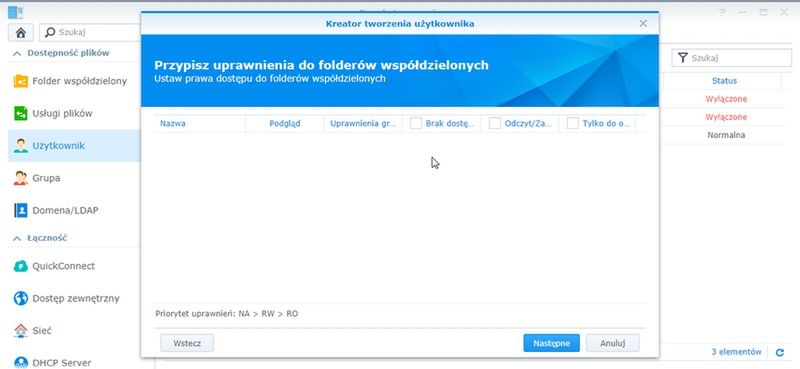The width and height of the screenshot is (800, 369).
Task: Open Usługi plików label in sidebar
Action: 62,113
